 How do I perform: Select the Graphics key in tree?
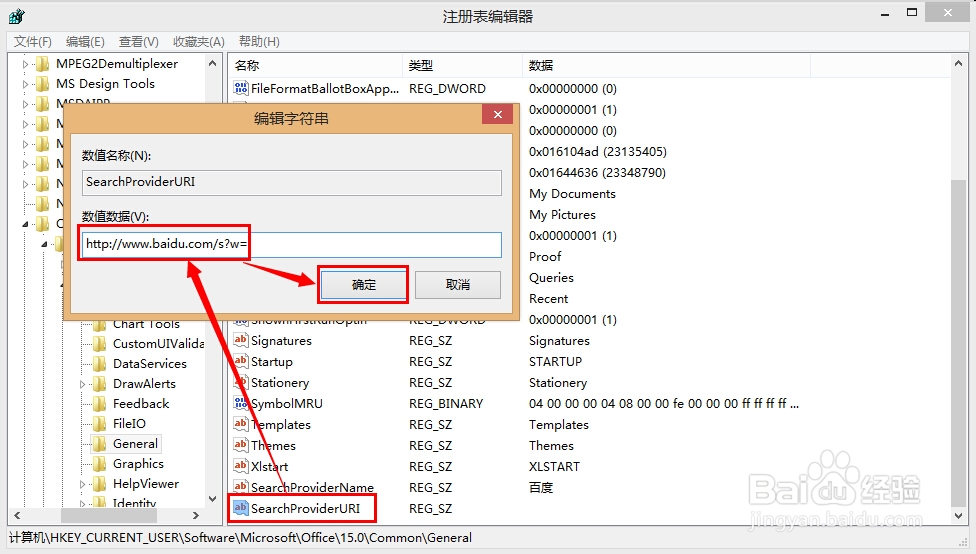tap(138, 464)
